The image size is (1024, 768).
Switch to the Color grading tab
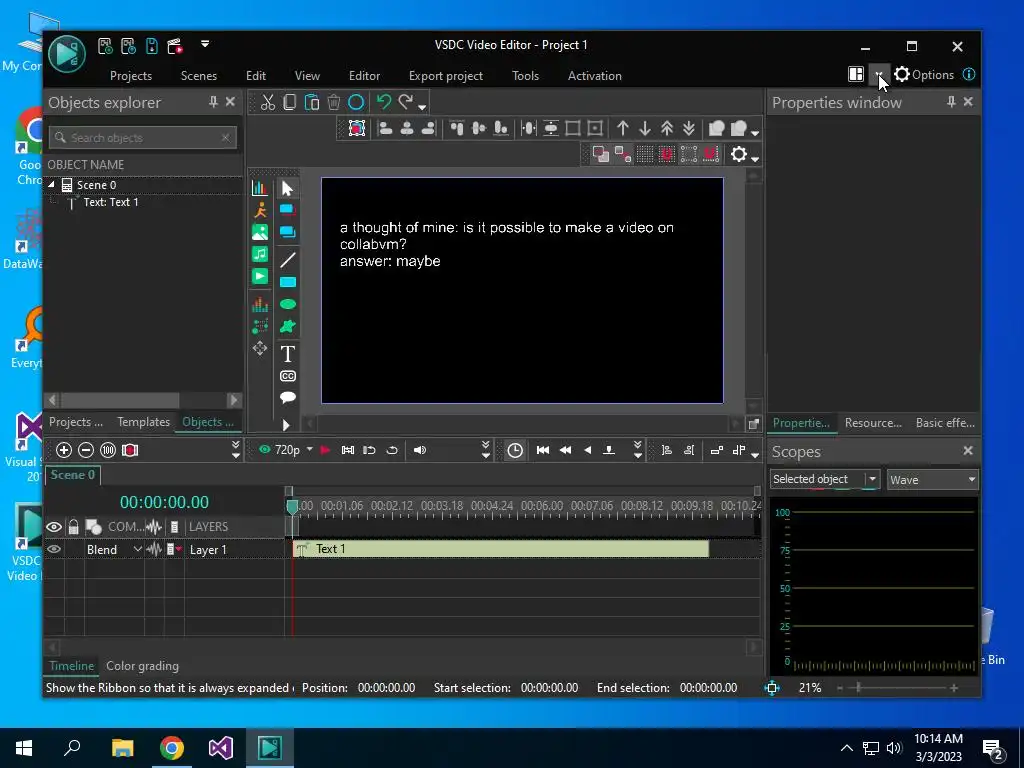tap(142, 666)
